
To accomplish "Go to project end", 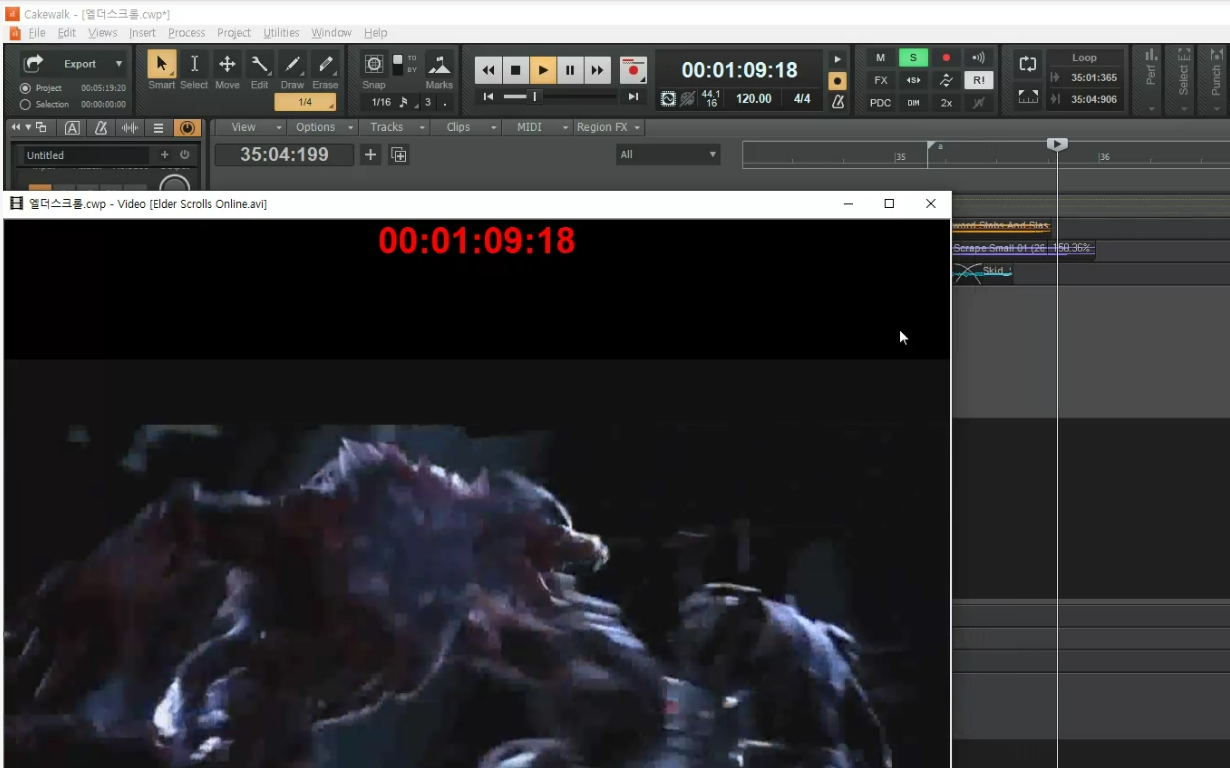I will (x=632, y=97).
